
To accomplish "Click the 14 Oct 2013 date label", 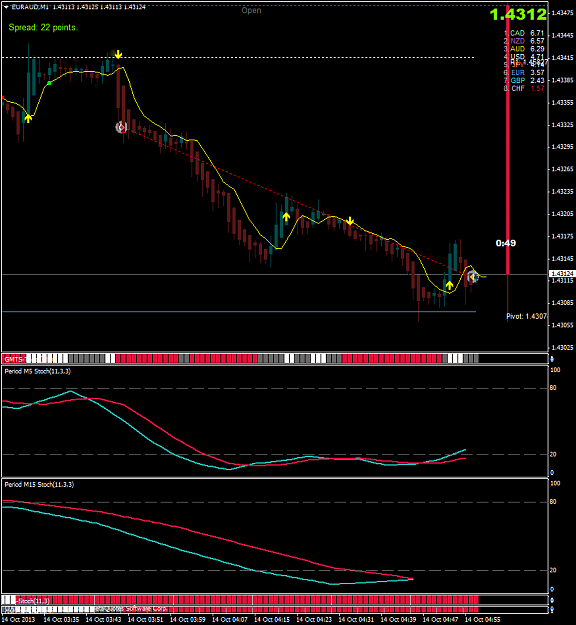I will [18, 620].
